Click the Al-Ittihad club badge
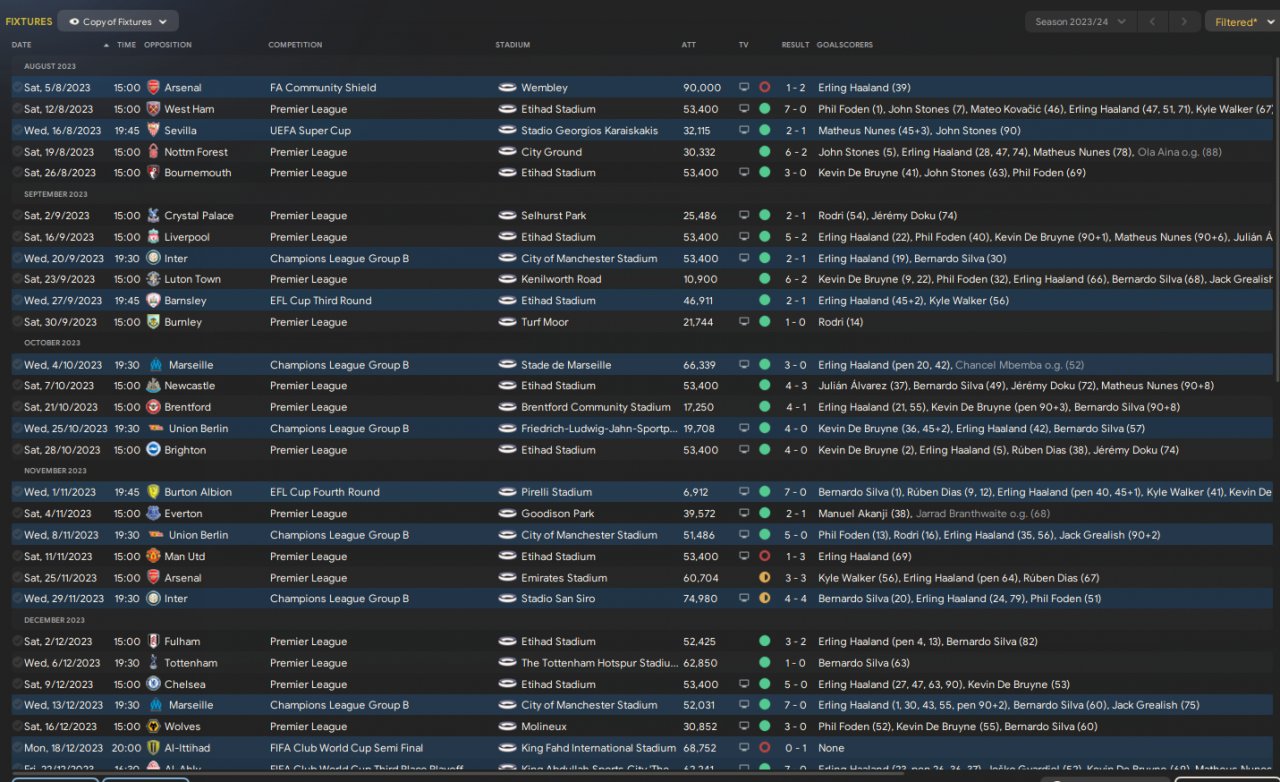This screenshot has width=1280, height=782. click(153, 748)
